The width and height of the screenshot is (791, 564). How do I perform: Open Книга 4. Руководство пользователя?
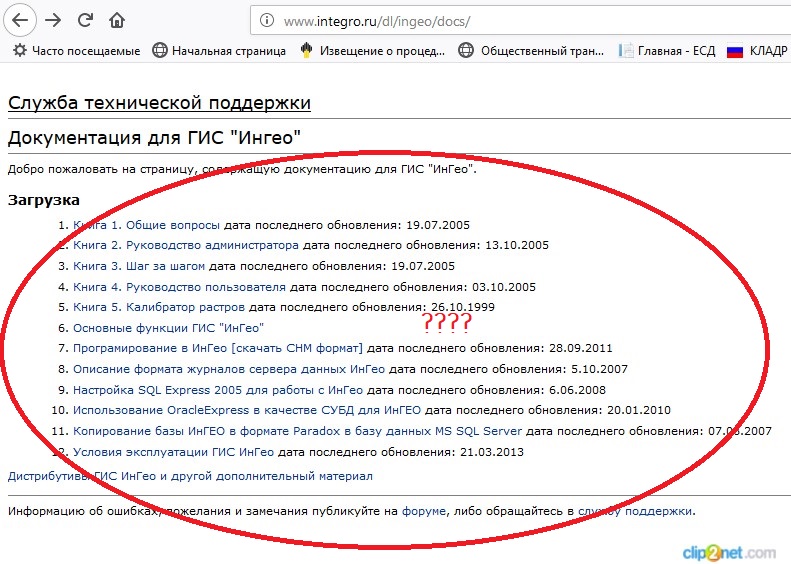[x=179, y=287]
